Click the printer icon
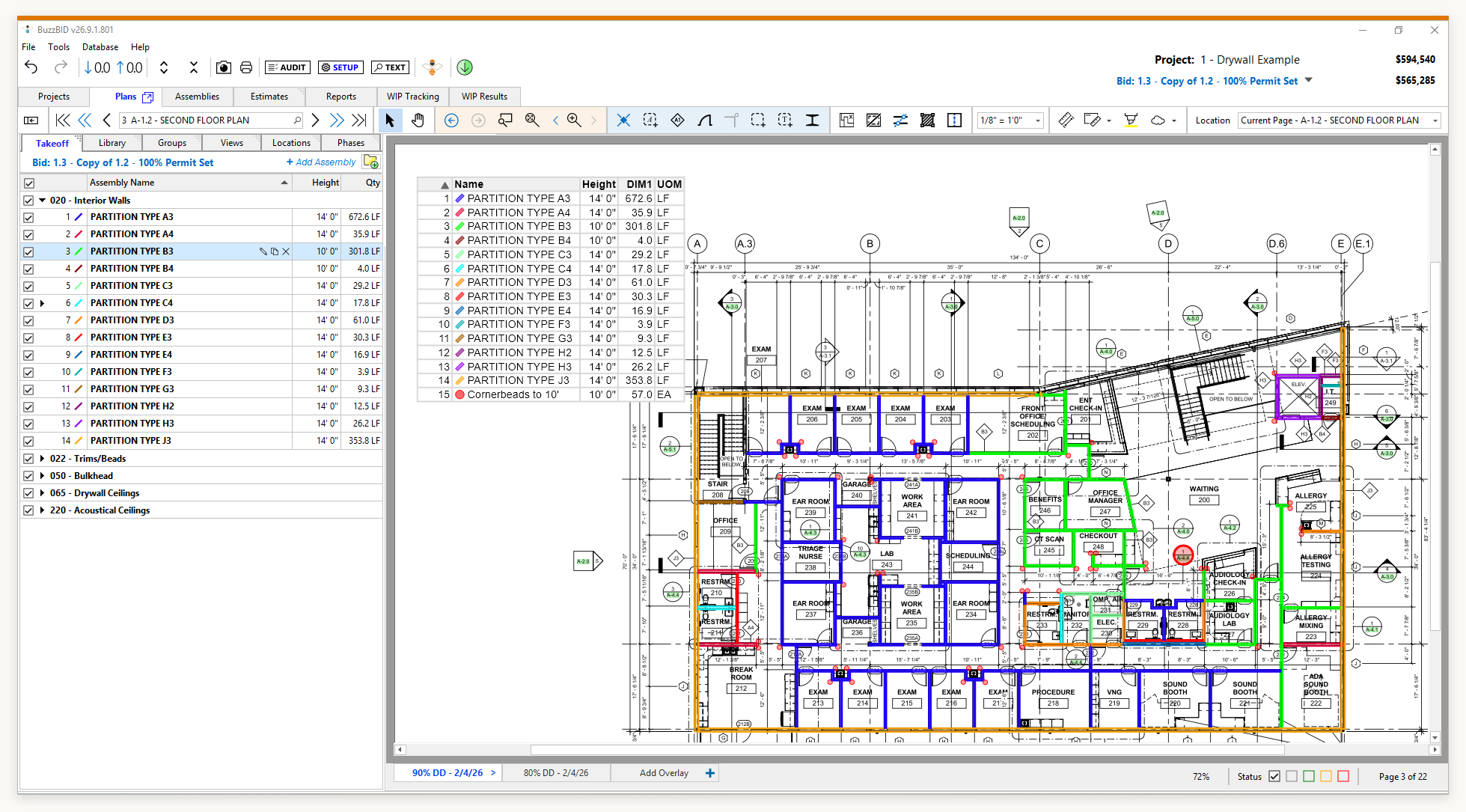Screen dimensions: 1466x812 click(246, 67)
